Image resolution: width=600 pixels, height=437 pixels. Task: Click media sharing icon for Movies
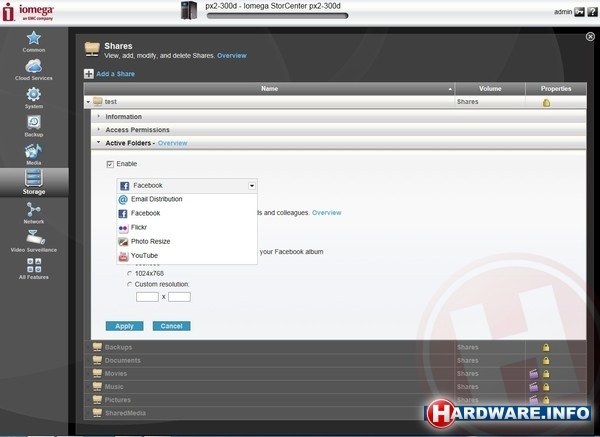[x=533, y=373]
